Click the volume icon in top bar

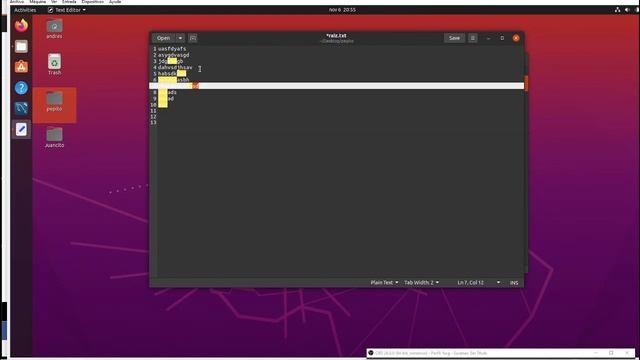[x=627, y=10]
